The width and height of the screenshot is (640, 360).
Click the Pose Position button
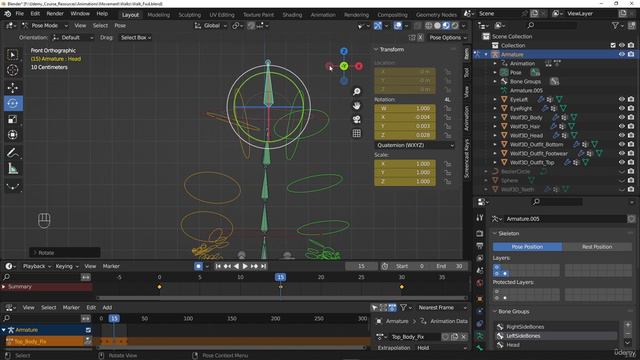(527, 247)
